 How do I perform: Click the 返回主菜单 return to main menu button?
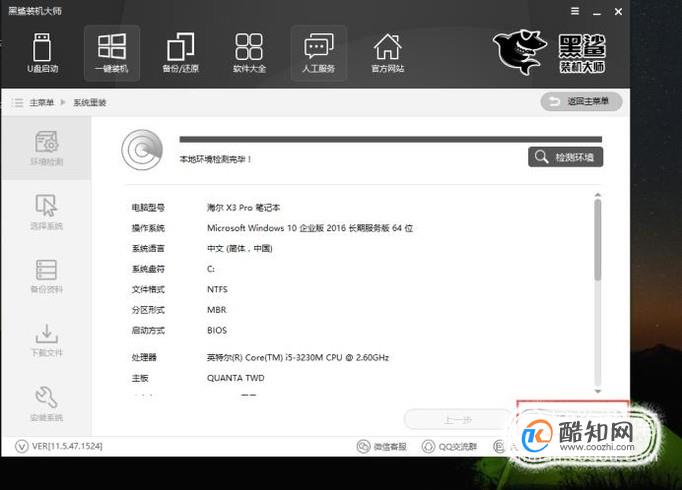581,102
